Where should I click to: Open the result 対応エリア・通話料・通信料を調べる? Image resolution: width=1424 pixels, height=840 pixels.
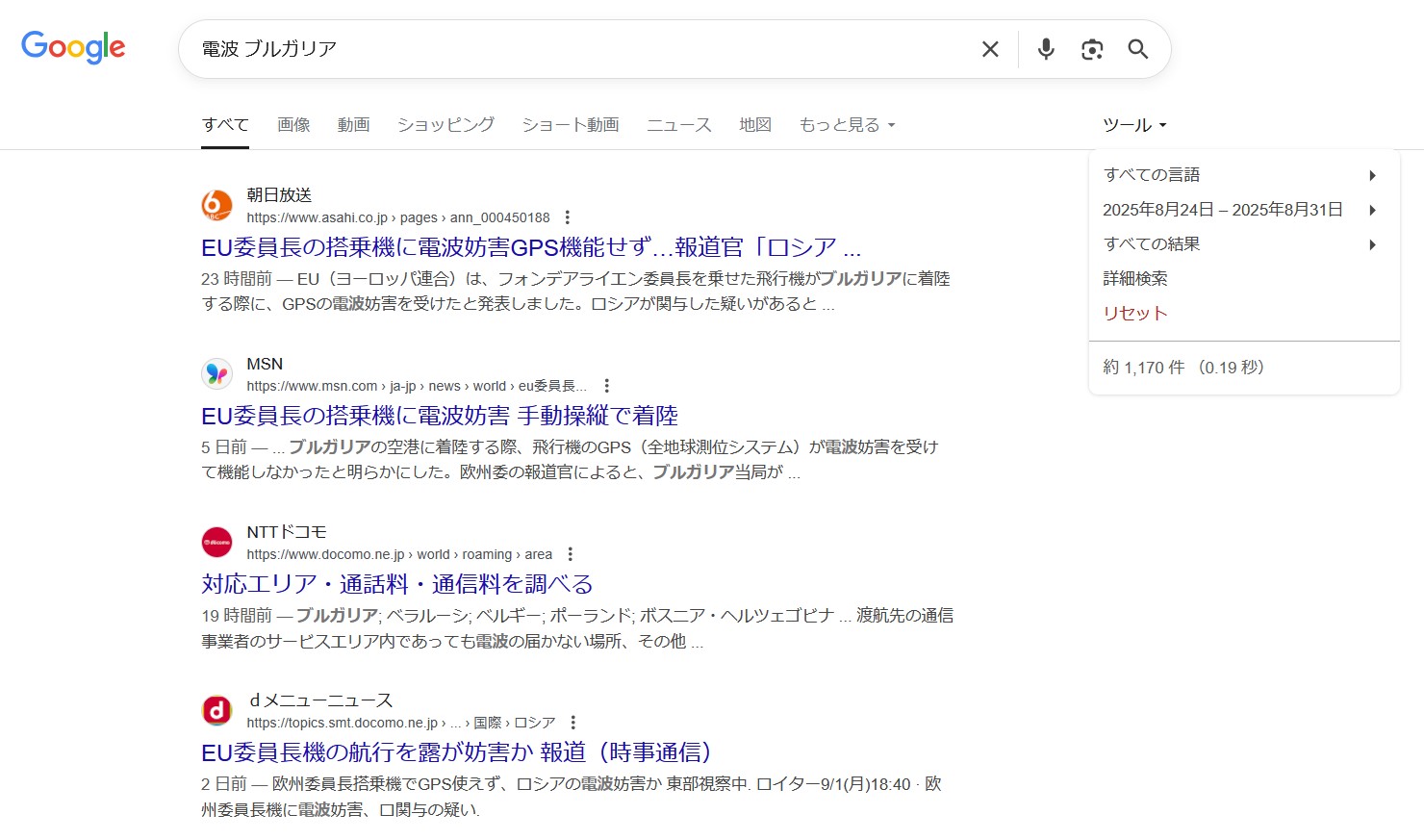(x=397, y=584)
